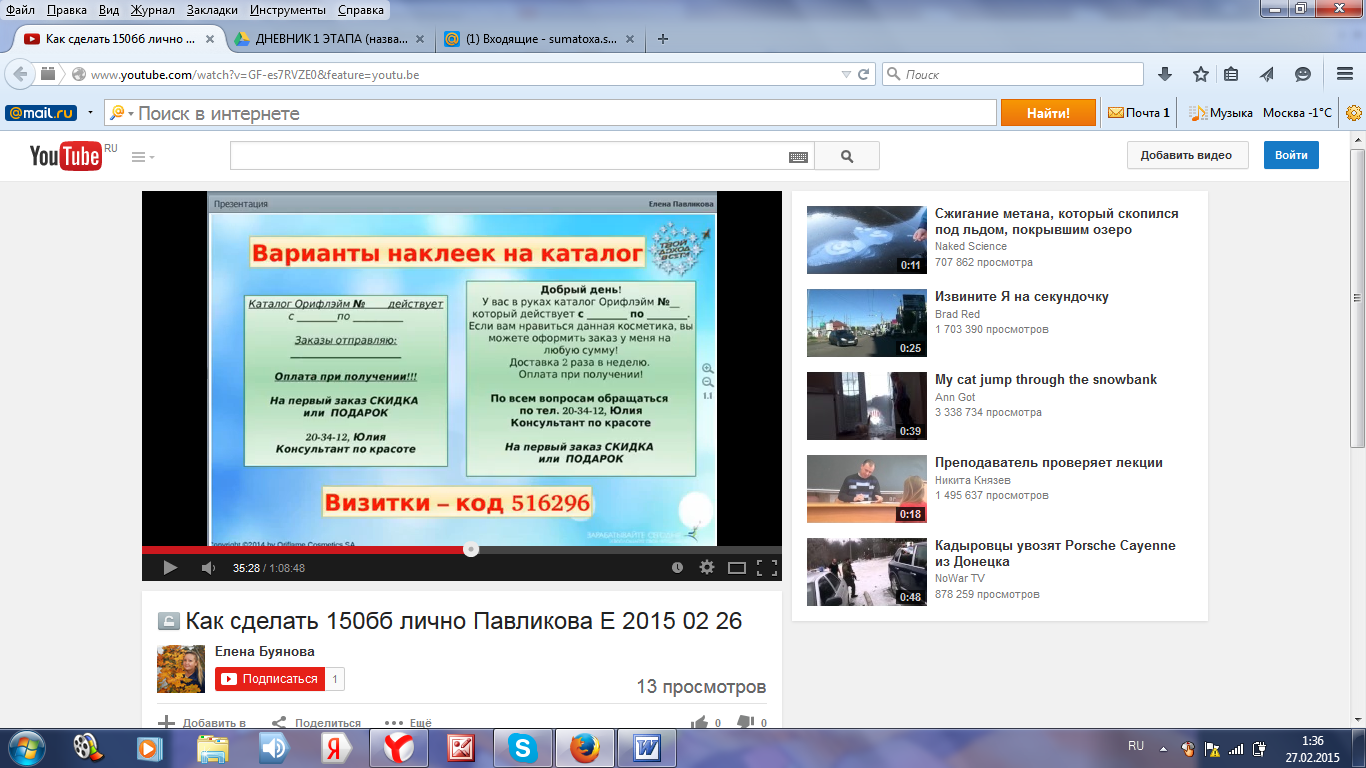This screenshot has width=1366, height=768.
Task: Click the Mail.ru settings gear icon
Action: (1354, 113)
